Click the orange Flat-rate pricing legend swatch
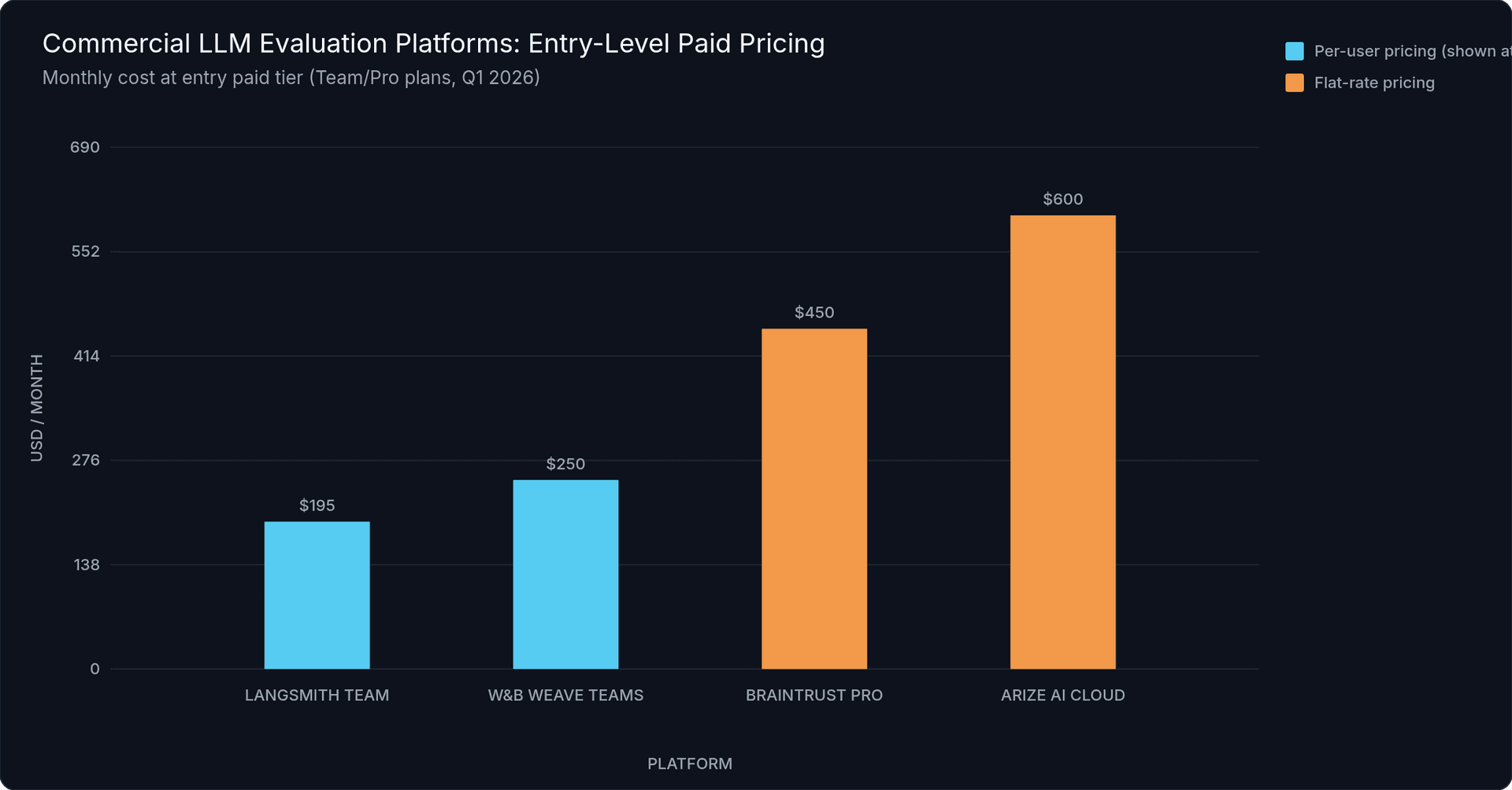1512x790 pixels. 1294,83
